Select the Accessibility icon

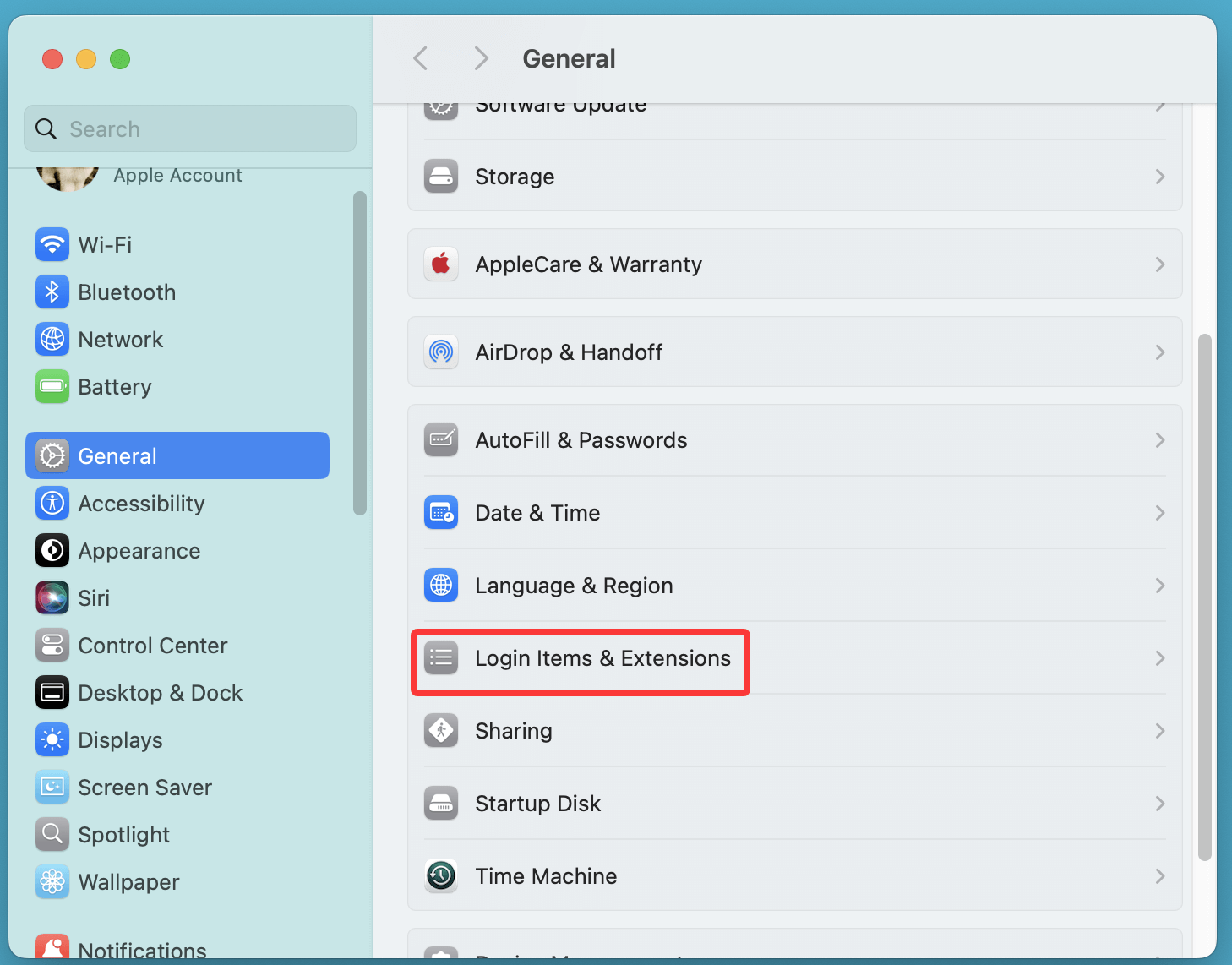point(52,503)
